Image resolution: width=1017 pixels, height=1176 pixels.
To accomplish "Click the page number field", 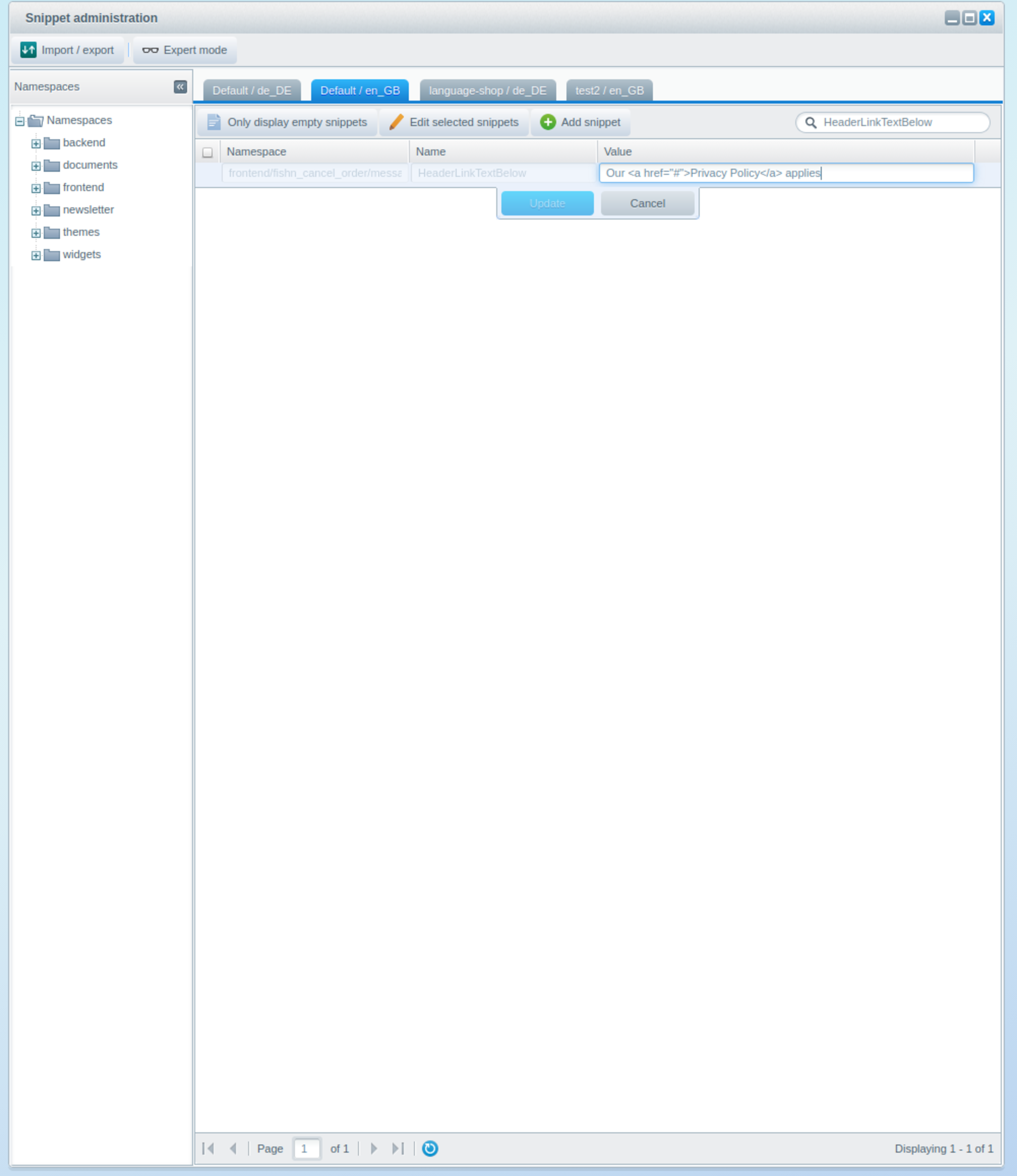I will 307,1148.
